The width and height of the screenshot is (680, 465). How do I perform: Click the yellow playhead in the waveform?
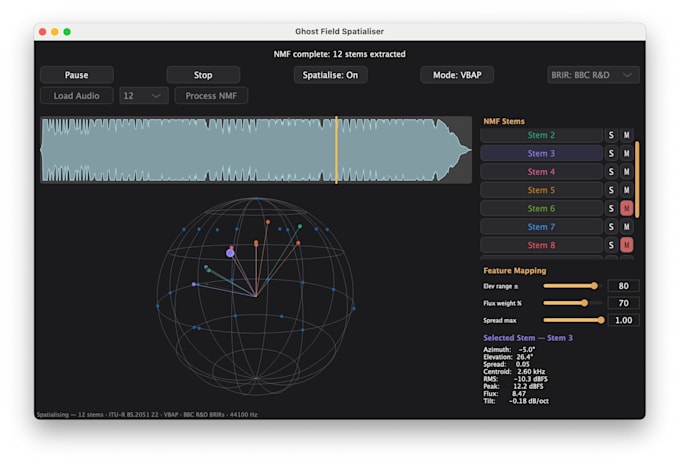[336, 150]
